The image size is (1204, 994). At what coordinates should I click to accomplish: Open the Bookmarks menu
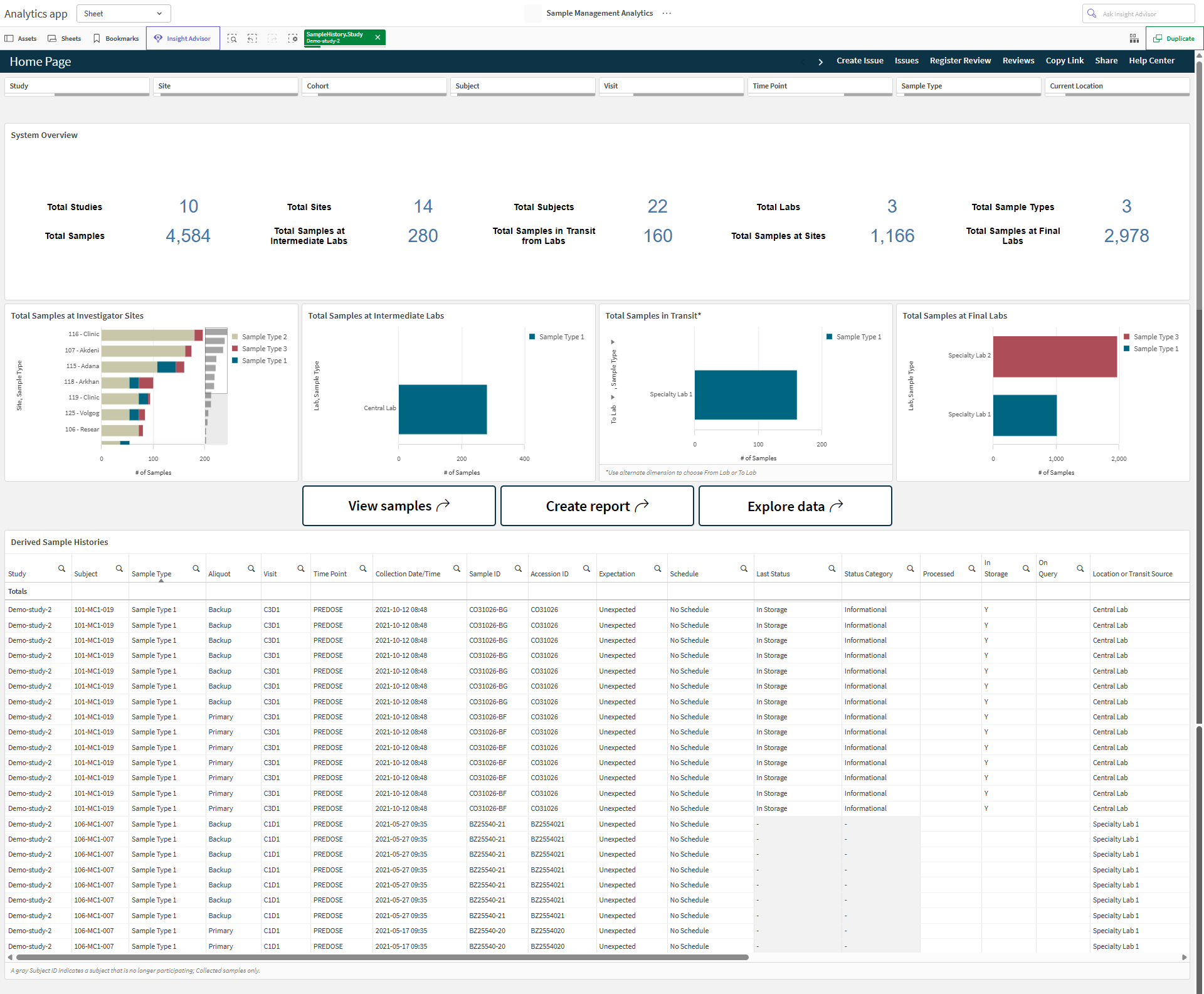[x=116, y=38]
